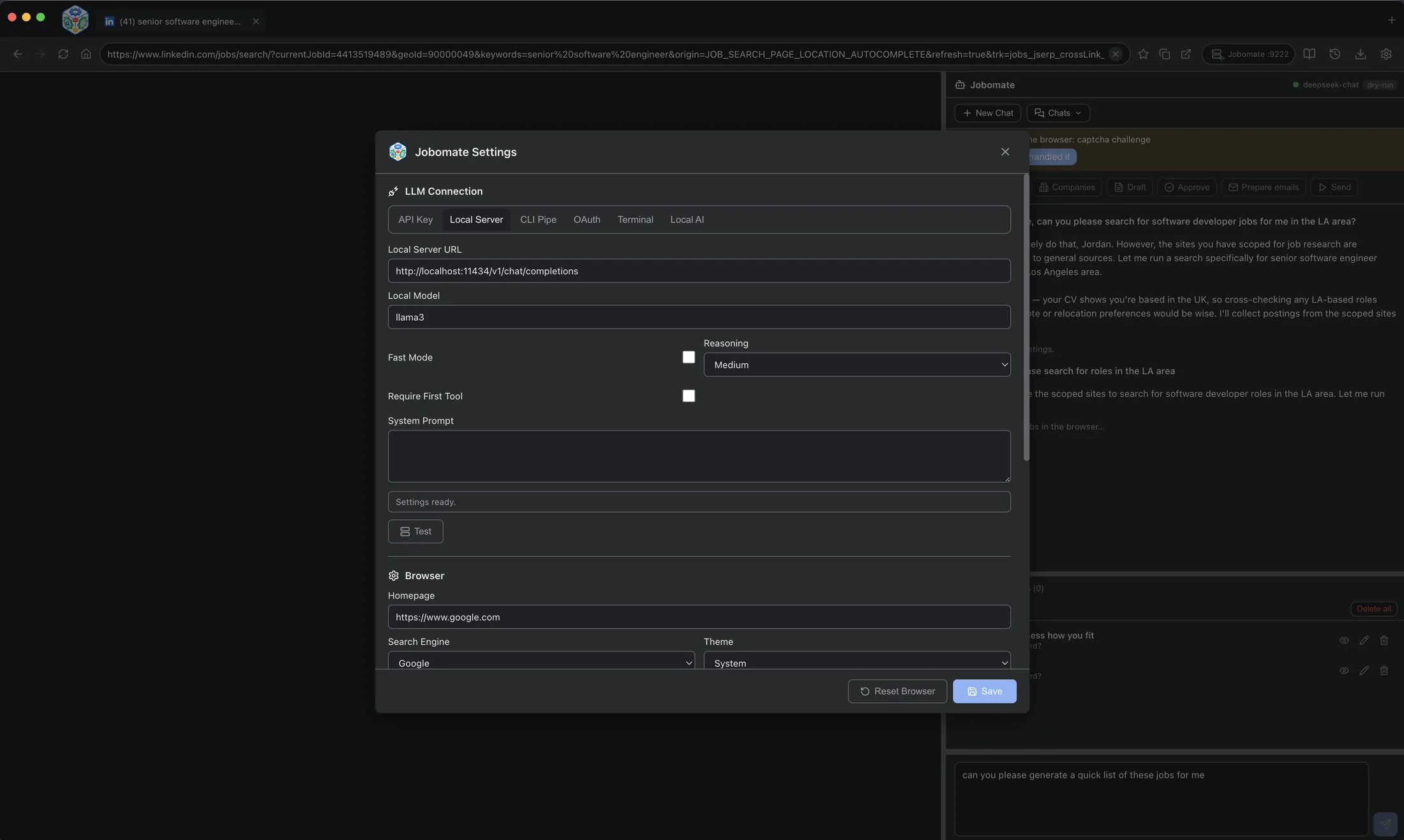Viewport: 1404px width, 840px height.
Task: Open the Search Engine dropdown showing Google
Action: click(541, 661)
